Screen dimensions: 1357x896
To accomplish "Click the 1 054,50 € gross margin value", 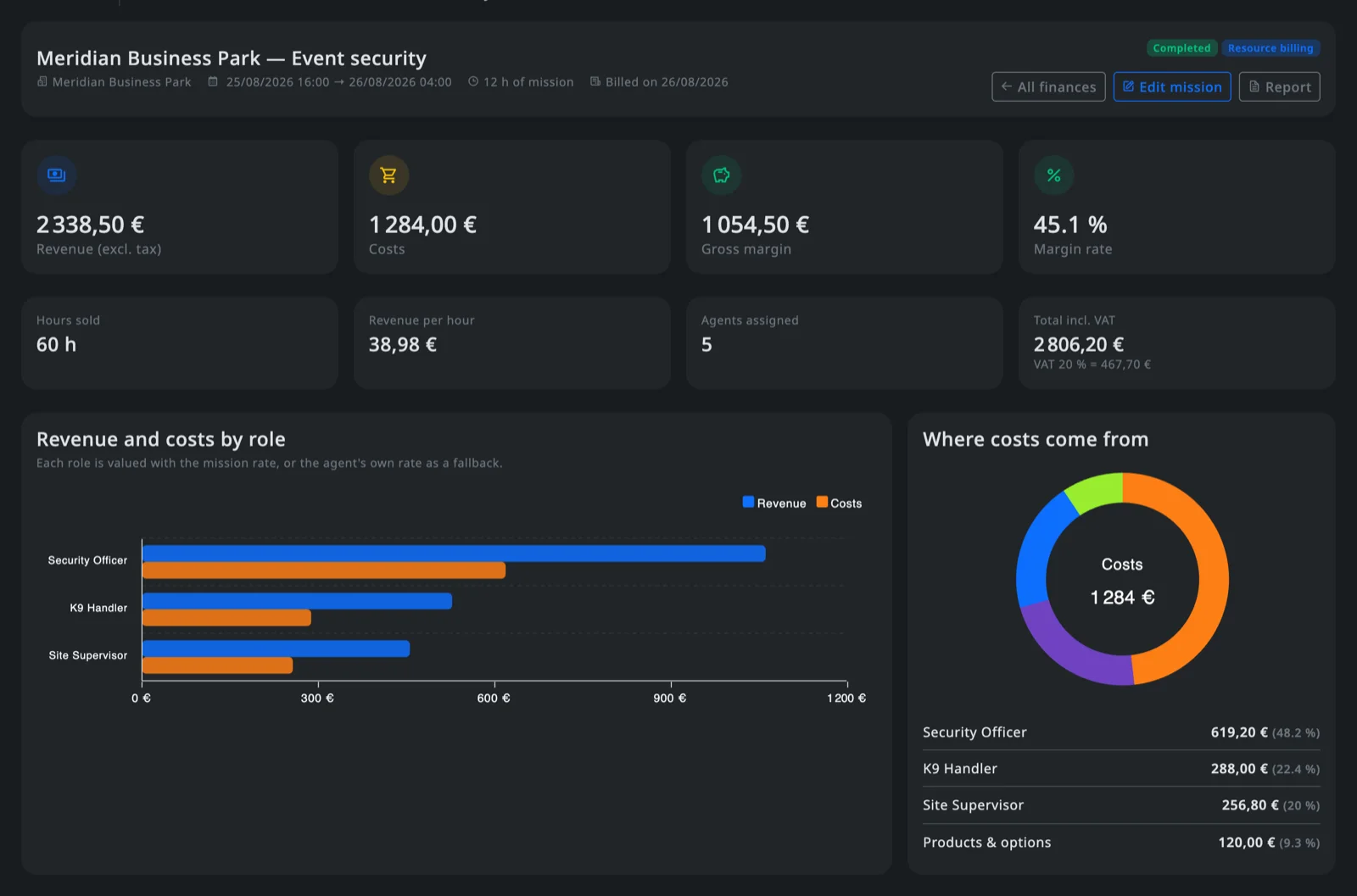I will click(755, 225).
